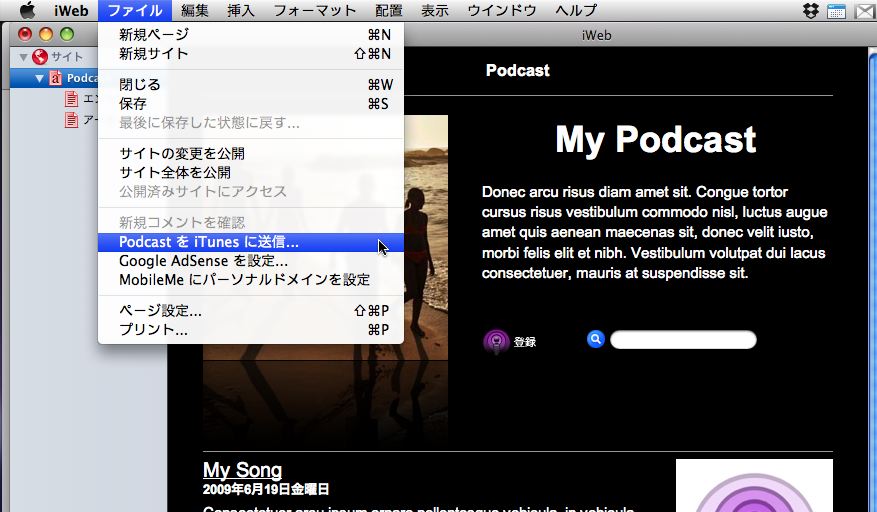This screenshot has height=512, width=877.
Task: Click the mail envelope menu bar icon
Action: coord(865,11)
